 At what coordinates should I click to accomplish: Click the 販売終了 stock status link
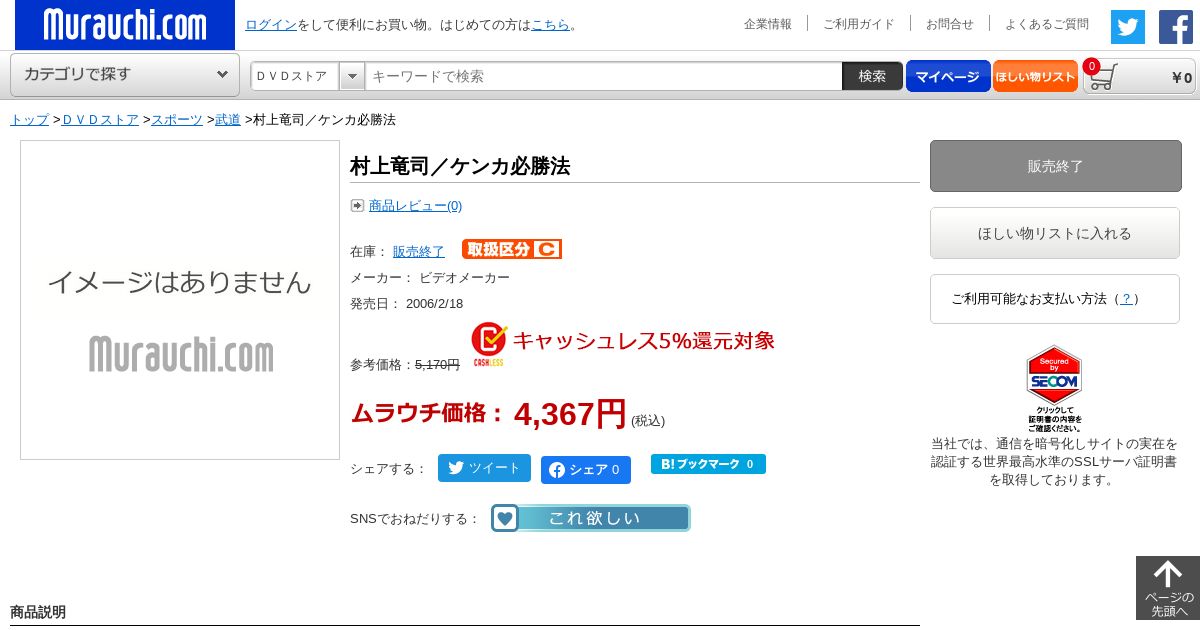coord(419,251)
